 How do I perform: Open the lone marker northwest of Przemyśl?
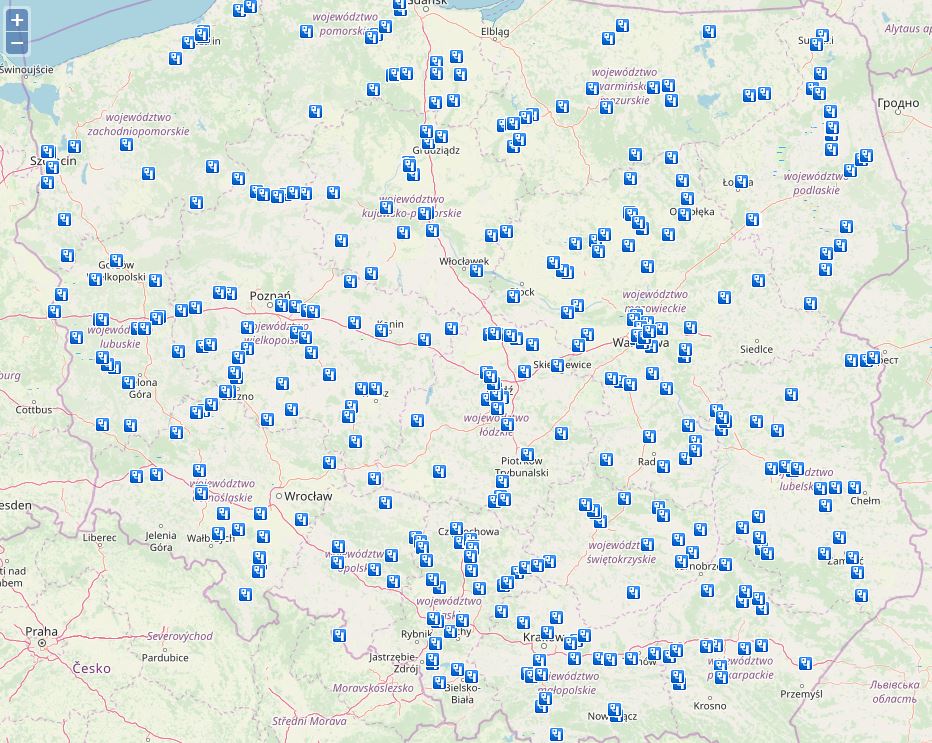[805, 663]
